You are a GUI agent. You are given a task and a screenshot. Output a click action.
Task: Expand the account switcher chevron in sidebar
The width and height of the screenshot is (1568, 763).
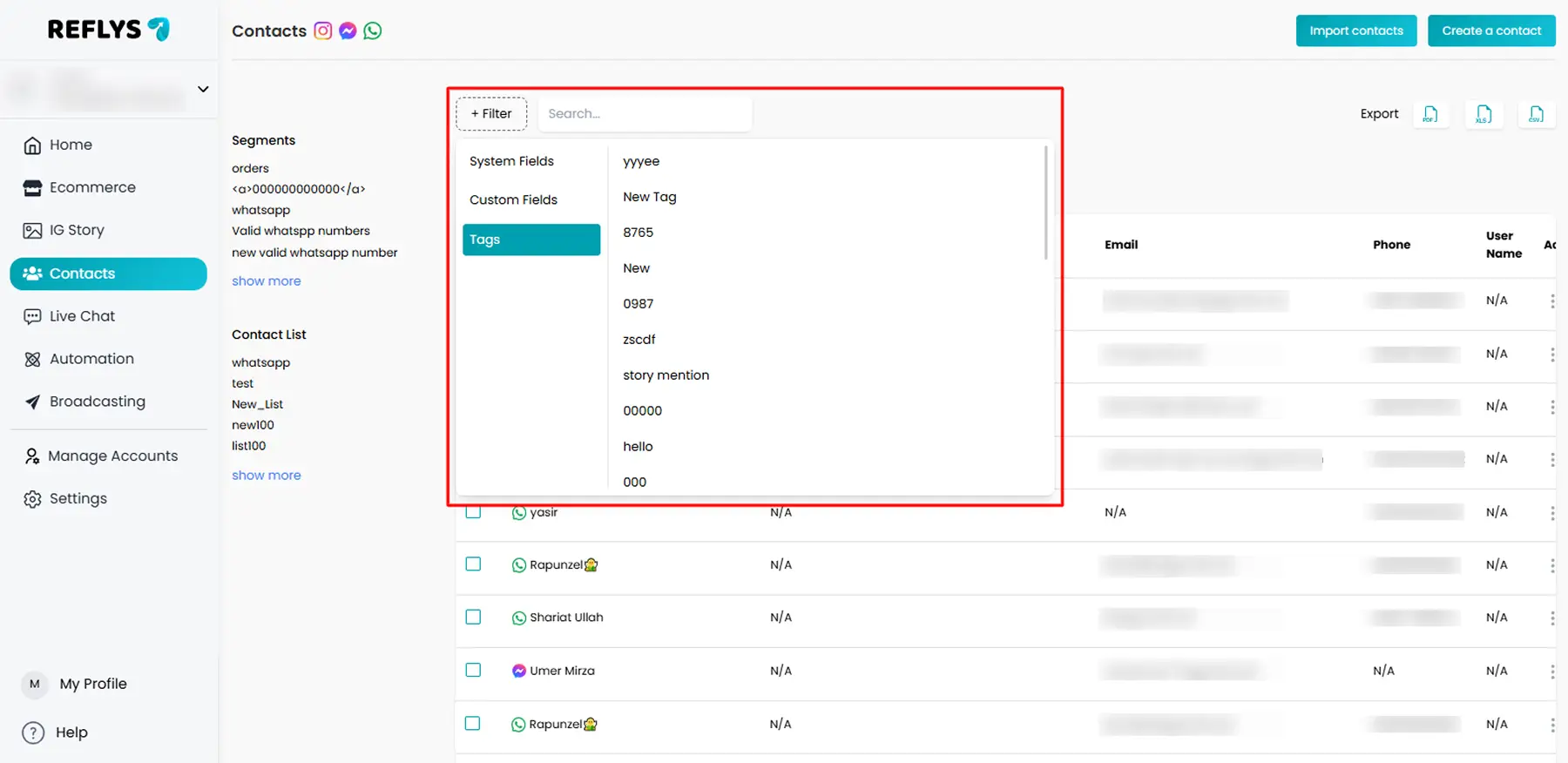point(203,89)
